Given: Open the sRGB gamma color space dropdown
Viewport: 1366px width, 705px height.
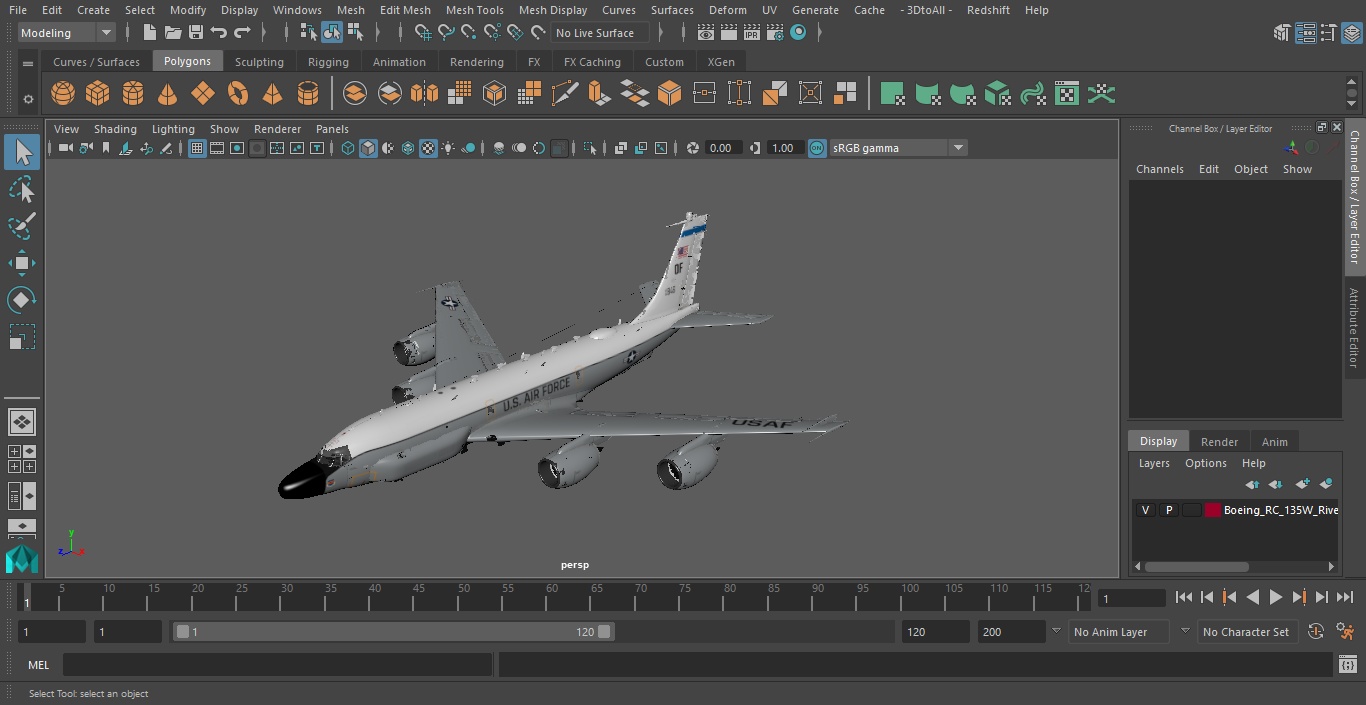Looking at the screenshot, I should pyautogui.click(x=898, y=148).
